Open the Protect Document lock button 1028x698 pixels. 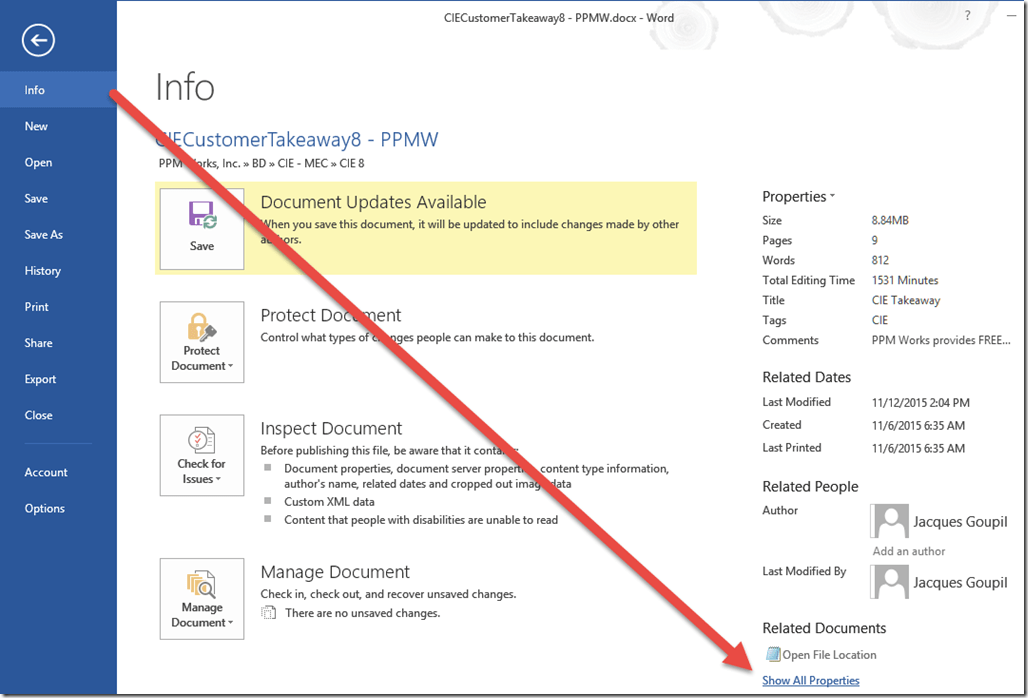pyautogui.click(x=202, y=342)
